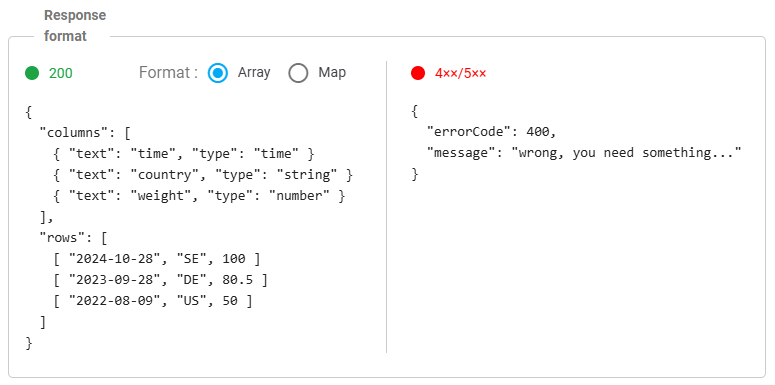Select the Array format radio button
Viewport: 775px width, 385px height.
218,73
